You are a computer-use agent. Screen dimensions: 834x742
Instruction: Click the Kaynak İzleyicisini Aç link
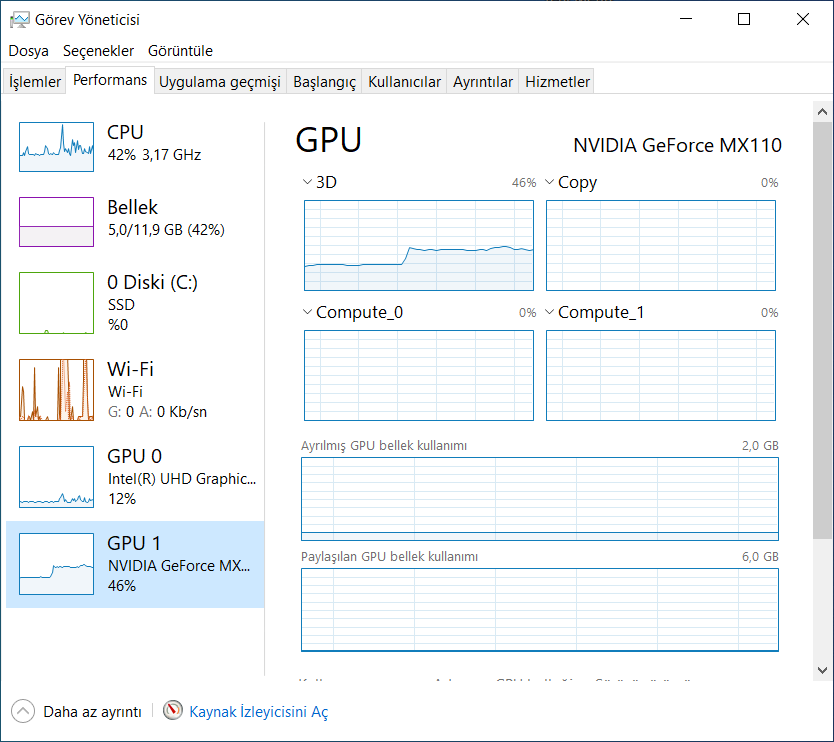[x=258, y=712]
